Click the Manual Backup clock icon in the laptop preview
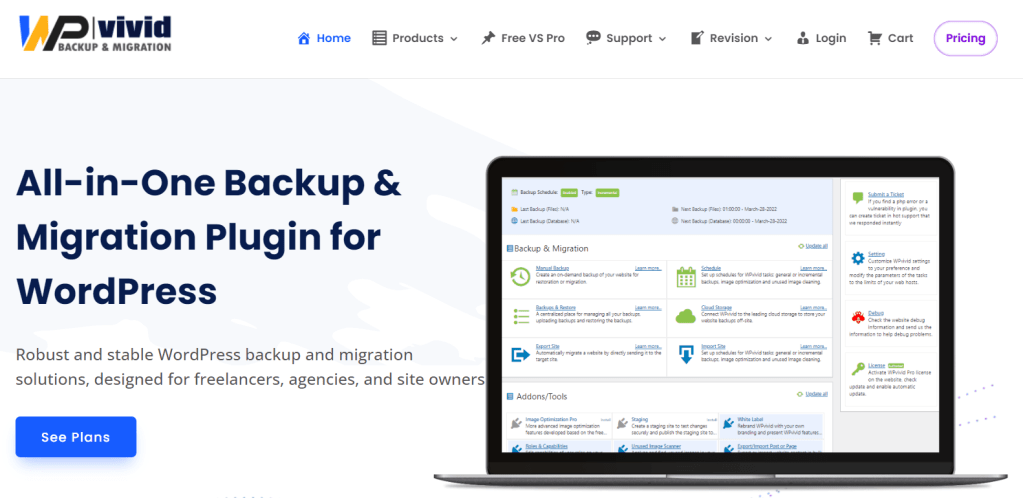The width and height of the screenshot is (1023, 498). 520,276
